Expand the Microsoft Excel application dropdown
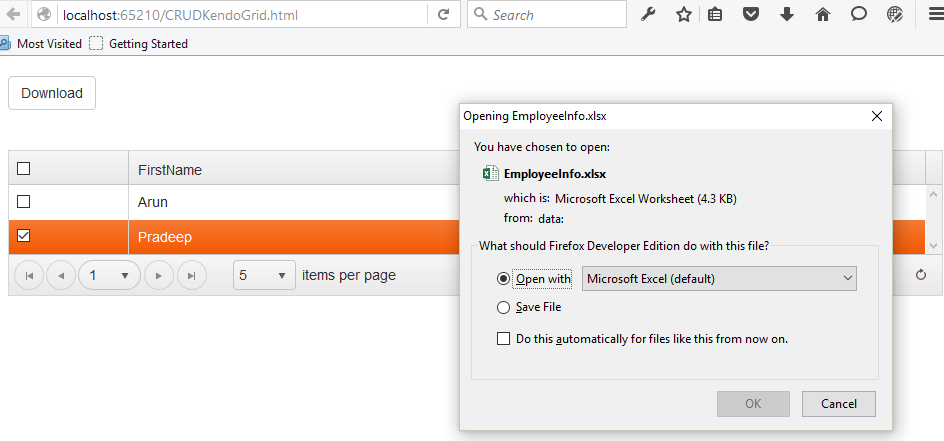This screenshot has width=944, height=441. (x=718, y=278)
